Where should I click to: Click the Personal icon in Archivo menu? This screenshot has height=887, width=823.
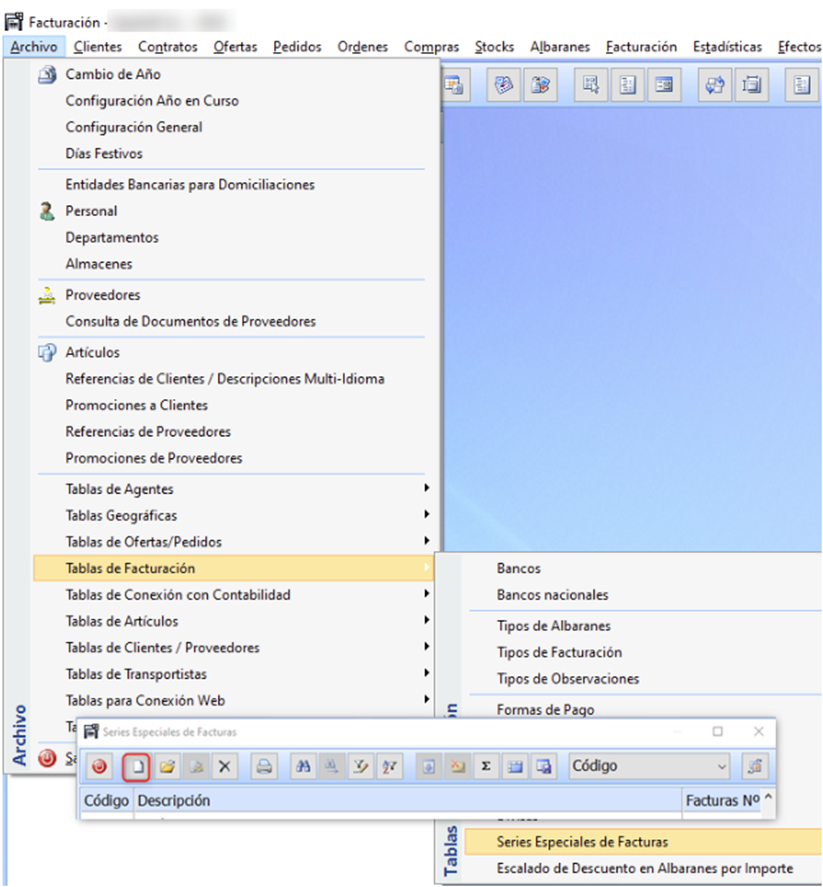tap(47, 211)
